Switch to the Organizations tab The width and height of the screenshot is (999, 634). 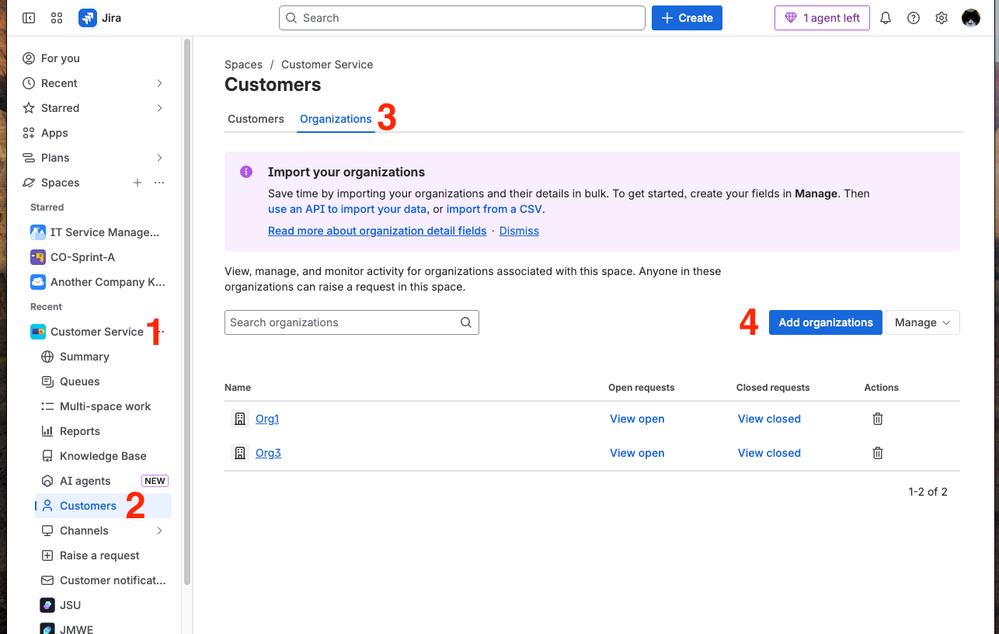[335, 119]
